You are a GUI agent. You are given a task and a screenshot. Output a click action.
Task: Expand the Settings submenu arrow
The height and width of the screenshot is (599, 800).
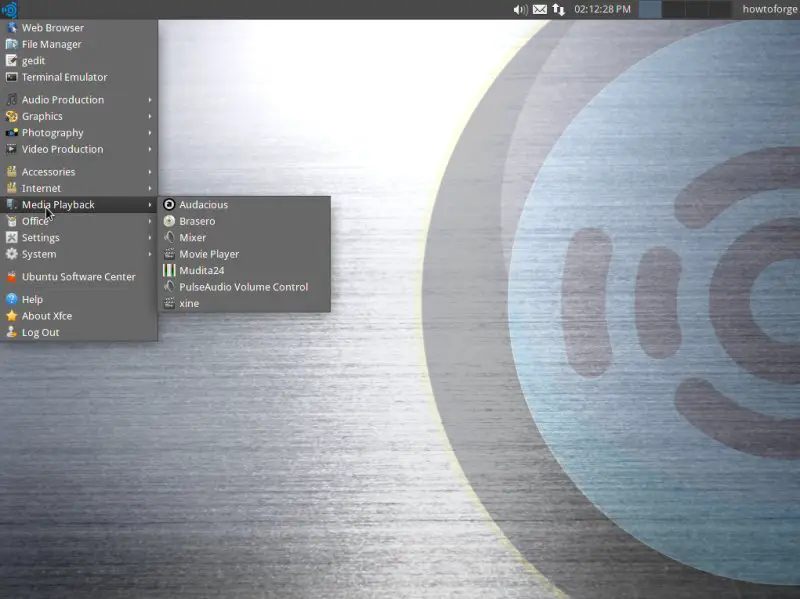[150, 237]
